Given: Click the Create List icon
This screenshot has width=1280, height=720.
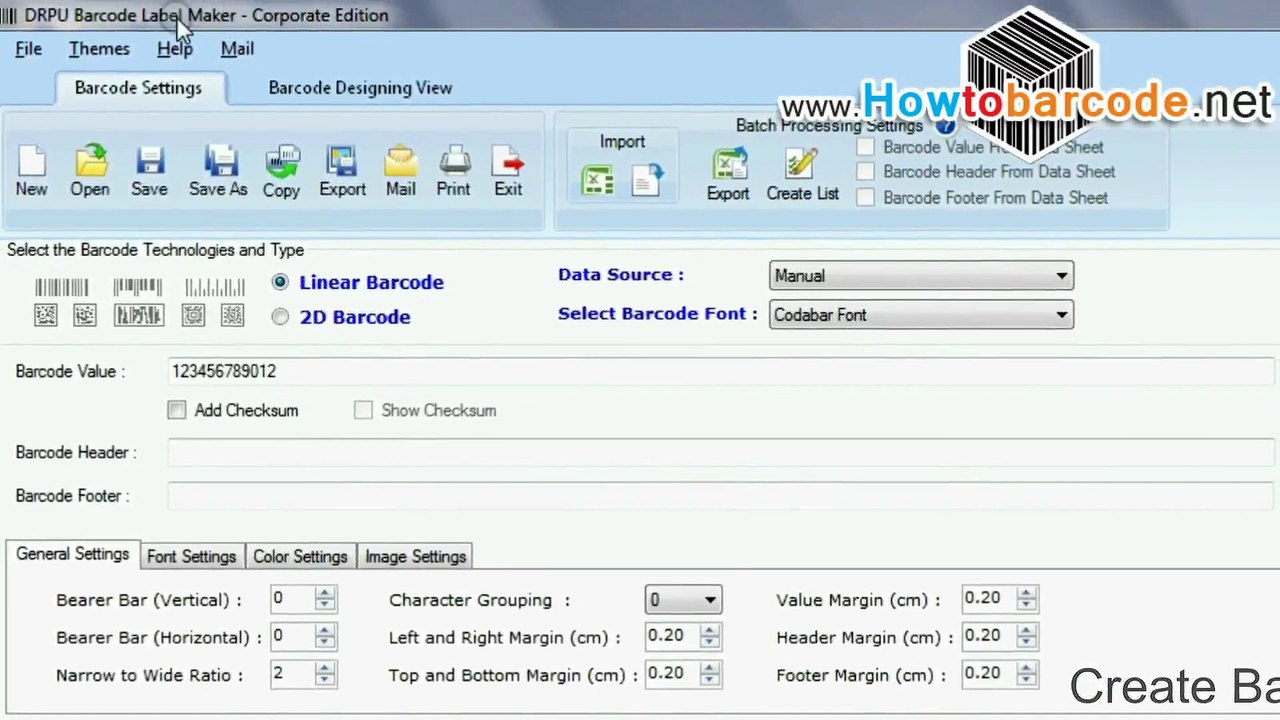Looking at the screenshot, I should pyautogui.click(x=801, y=164).
